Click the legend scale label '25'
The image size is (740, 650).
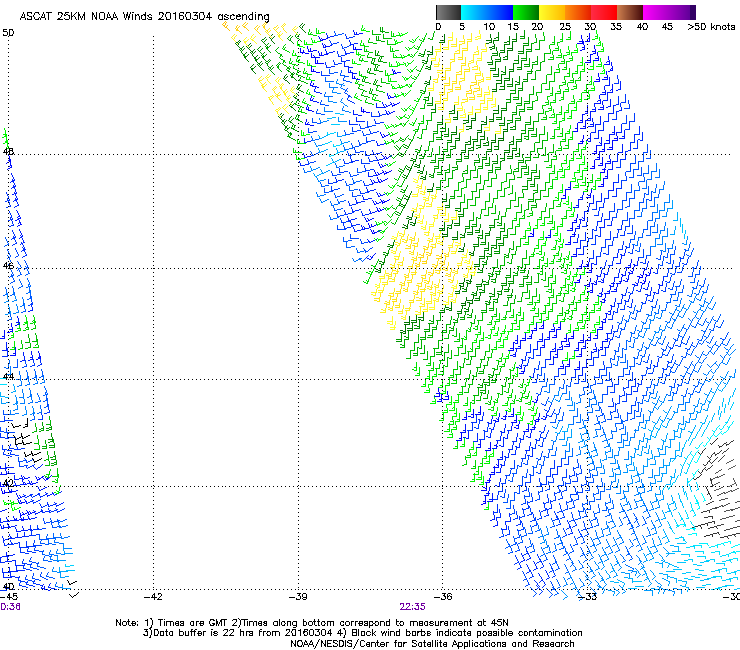565,27
